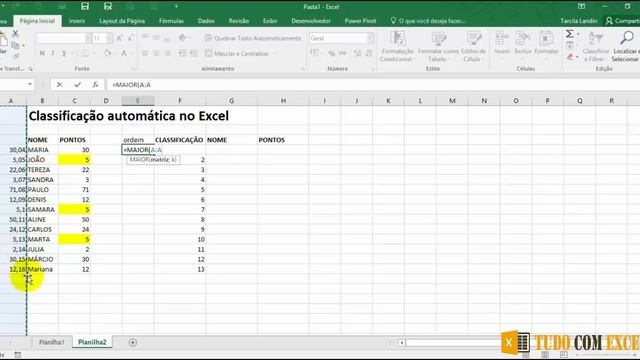This screenshot has width=640, height=360.
Task: Toggle Underline (S) formatting
Action: pyautogui.click(x=64, y=53)
